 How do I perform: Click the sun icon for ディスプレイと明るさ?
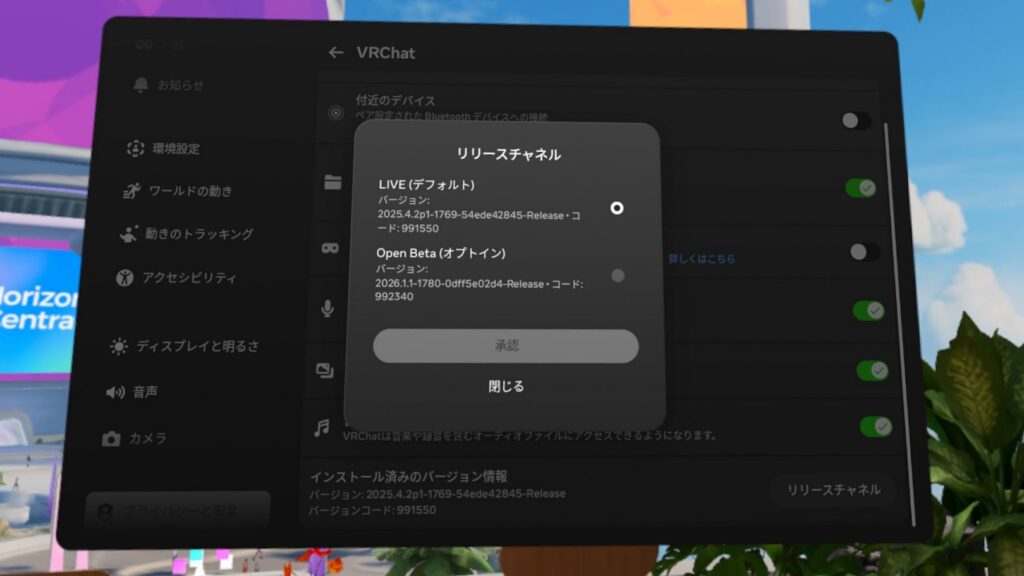[120, 346]
